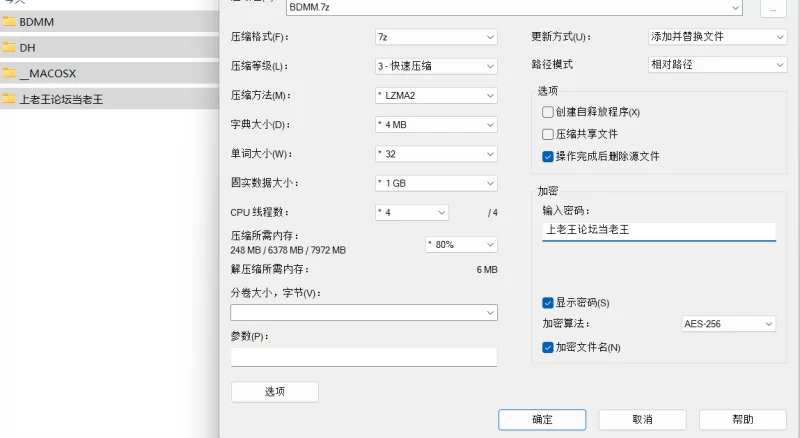
Task: Open 加密算法 dropdown showing AES-256
Action: [729, 324]
